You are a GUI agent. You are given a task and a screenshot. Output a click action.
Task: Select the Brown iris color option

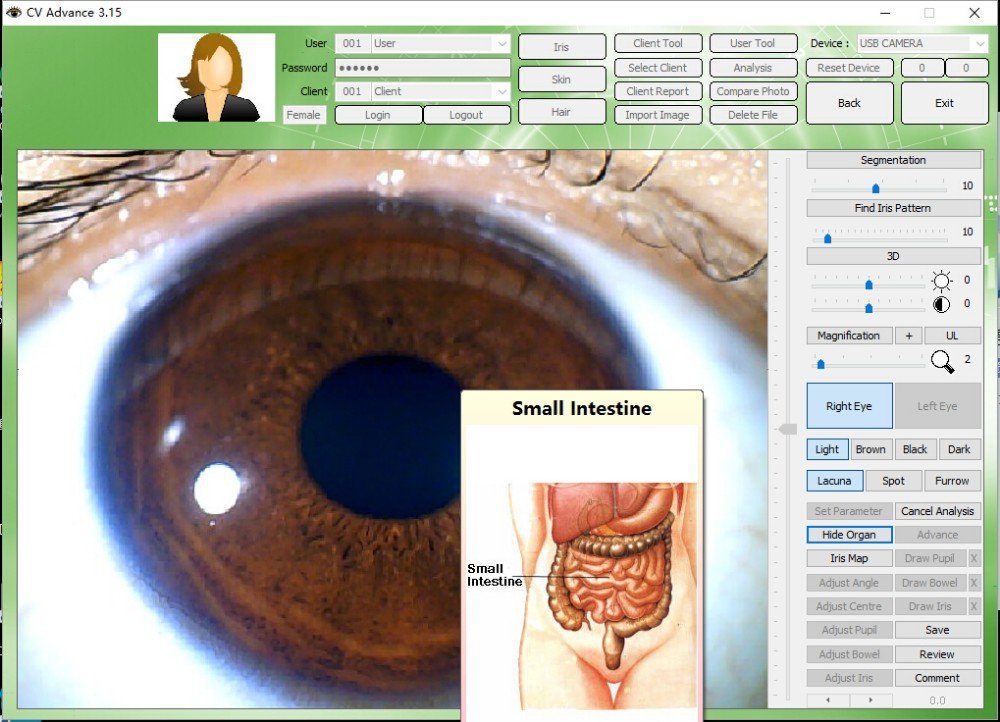click(870, 449)
